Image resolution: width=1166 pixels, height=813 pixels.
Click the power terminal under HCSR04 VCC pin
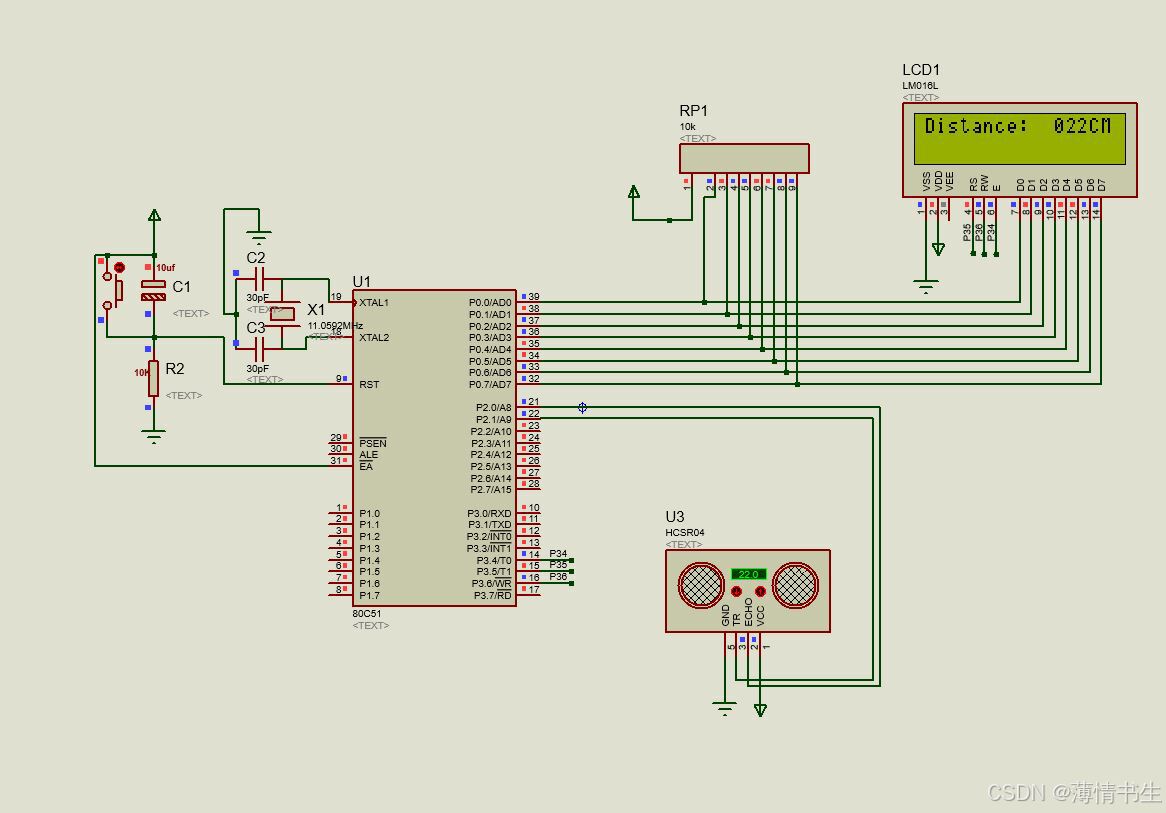tap(760, 710)
